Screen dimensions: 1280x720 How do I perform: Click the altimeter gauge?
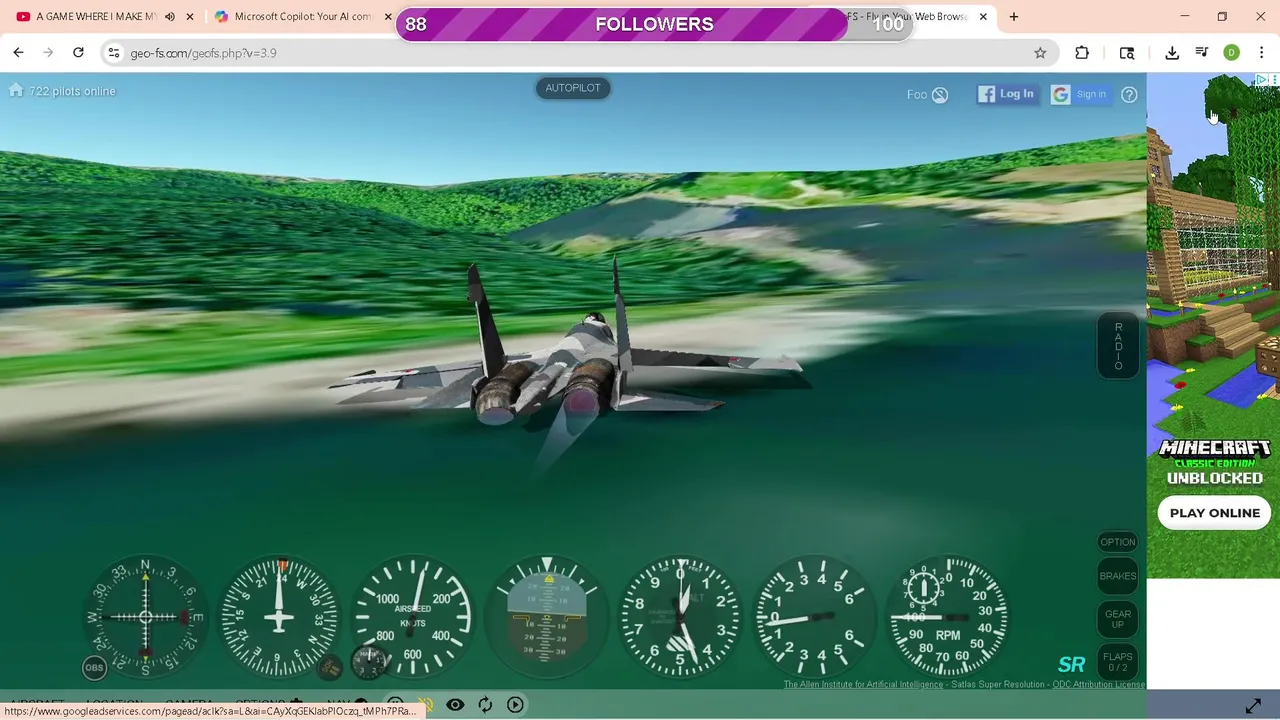click(680, 617)
